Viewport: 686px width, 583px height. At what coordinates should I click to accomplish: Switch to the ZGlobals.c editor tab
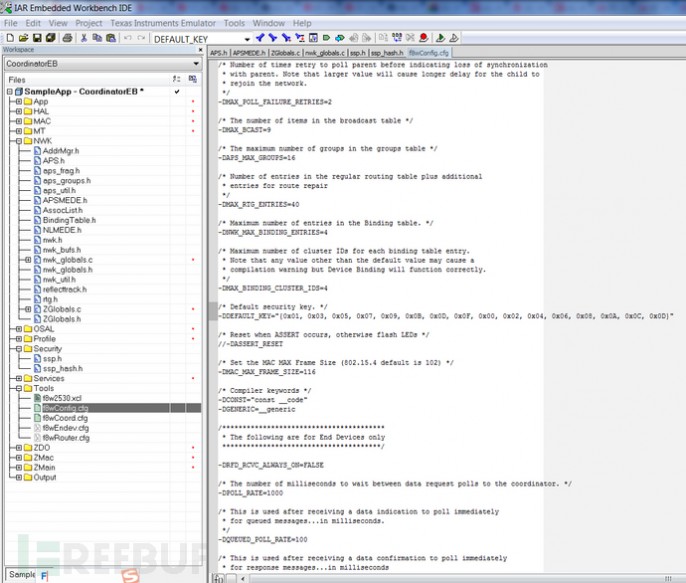(x=285, y=51)
